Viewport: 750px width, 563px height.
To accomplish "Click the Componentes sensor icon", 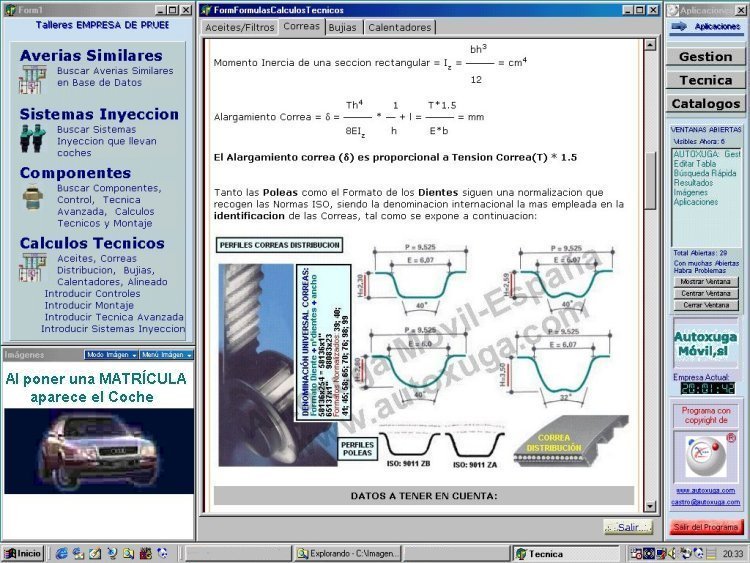I will pyautogui.click(x=33, y=198).
